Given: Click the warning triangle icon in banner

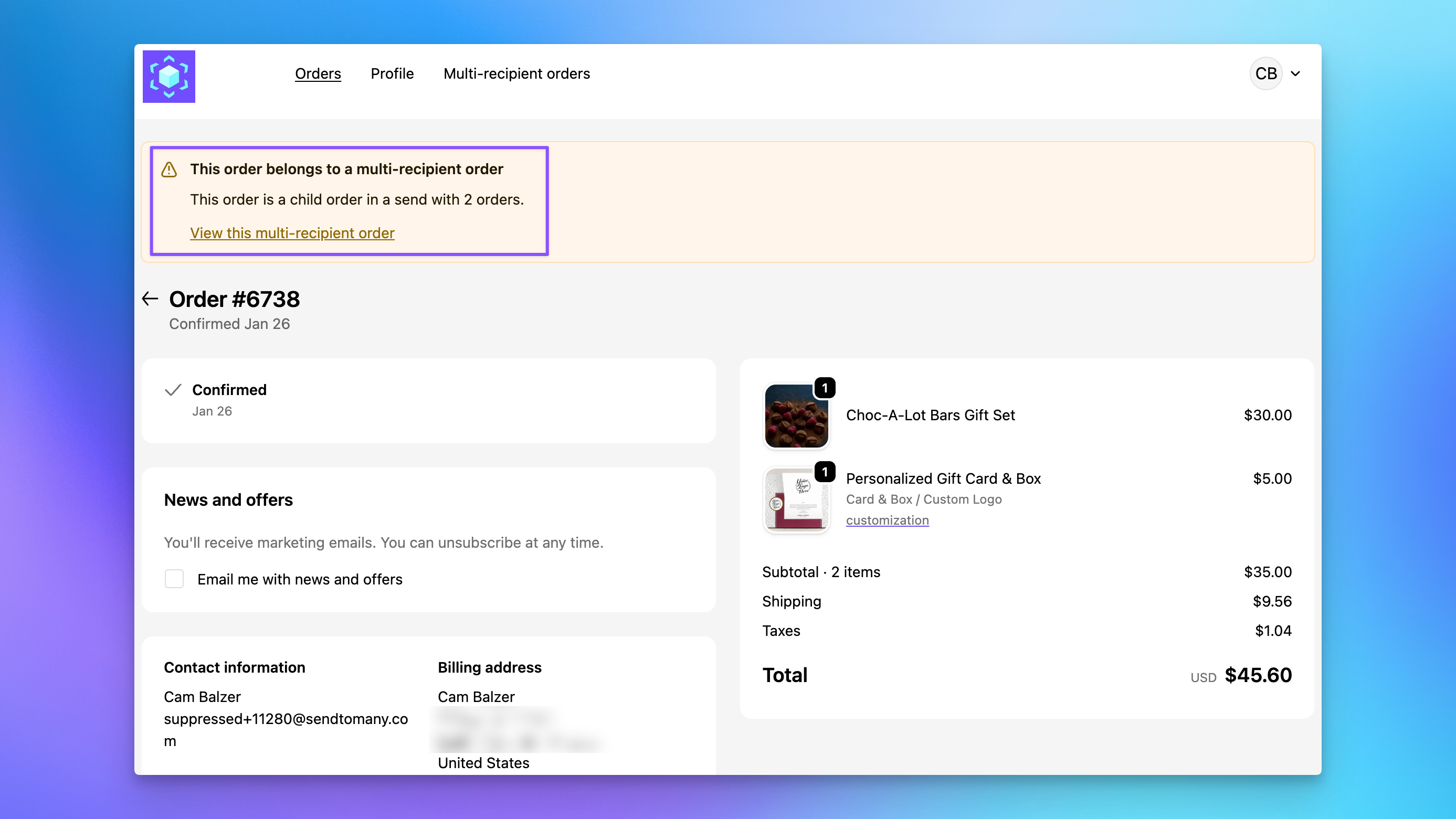Looking at the screenshot, I should (169, 169).
